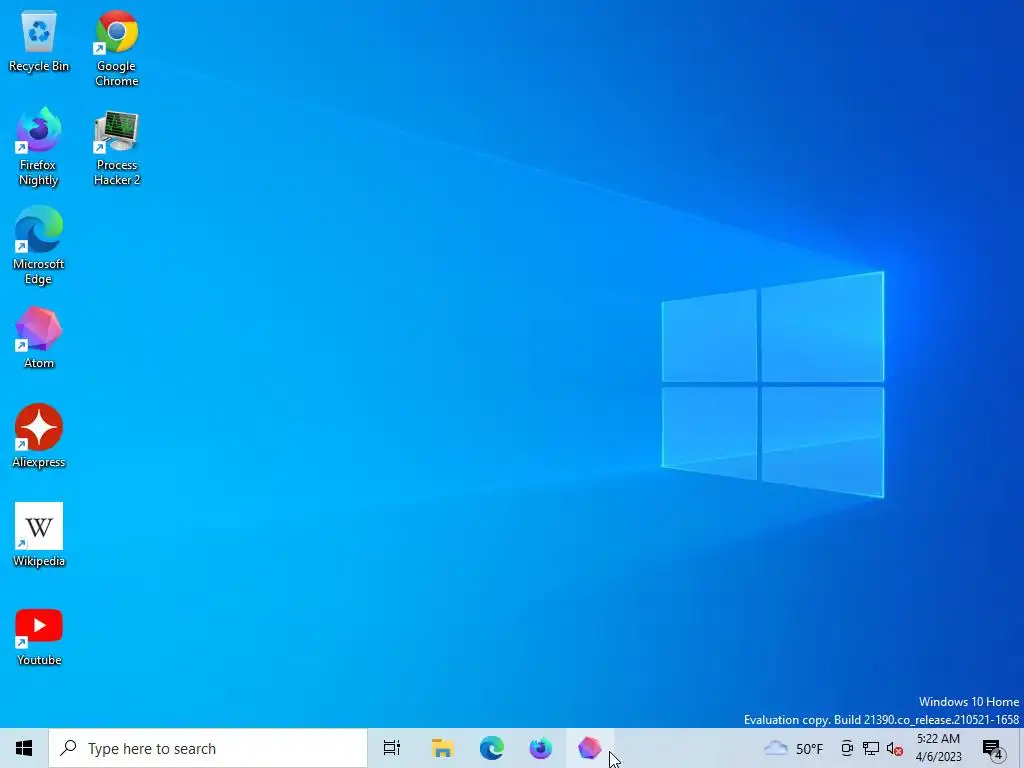
Task: Launch Microsoft Edge from the taskbar
Action: [x=492, y=748]
